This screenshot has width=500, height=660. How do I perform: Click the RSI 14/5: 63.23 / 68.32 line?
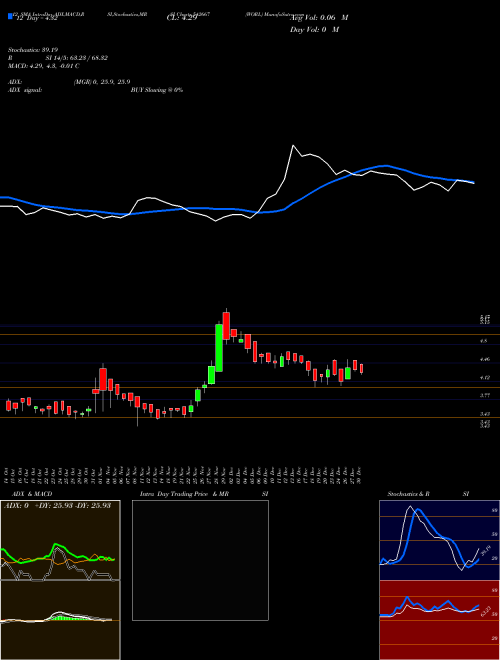(58, 58)
